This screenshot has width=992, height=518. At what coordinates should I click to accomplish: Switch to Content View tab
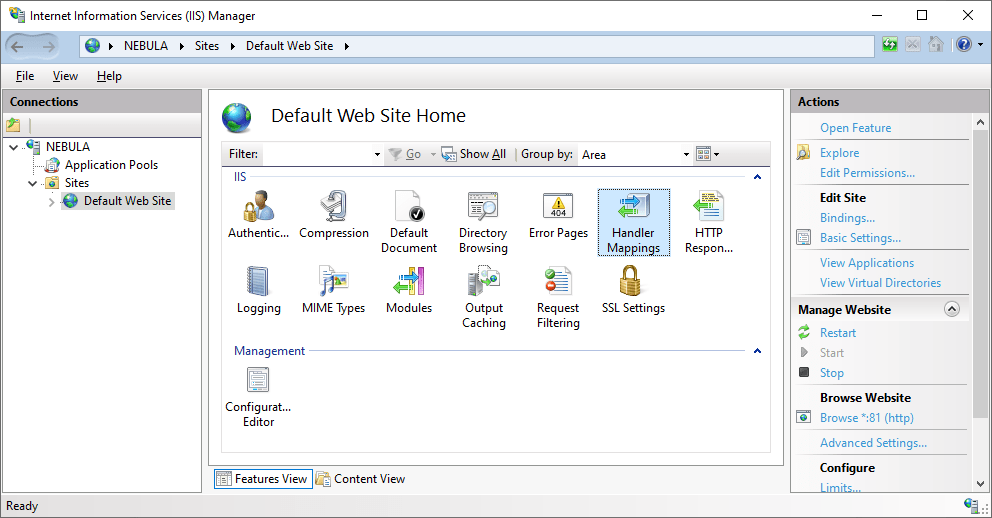pyautogui.click(x=360, y=479)
